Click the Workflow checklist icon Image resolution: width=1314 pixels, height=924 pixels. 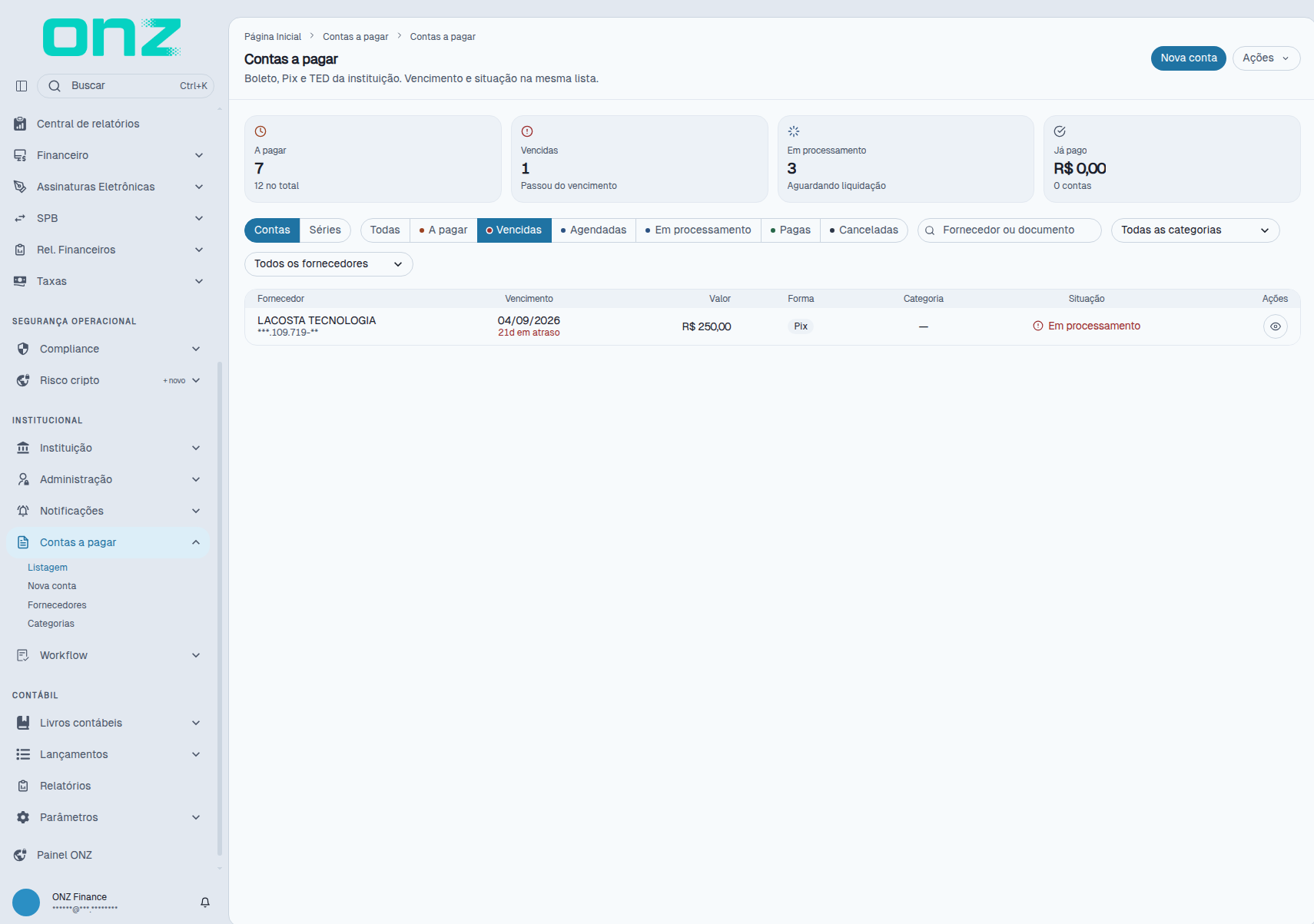tap(23, 655)
